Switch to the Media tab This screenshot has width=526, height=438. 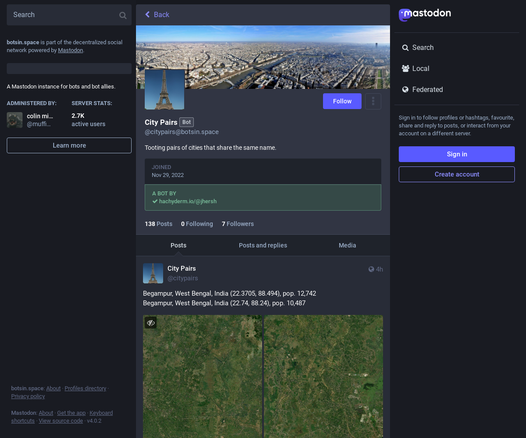point(347,245)
